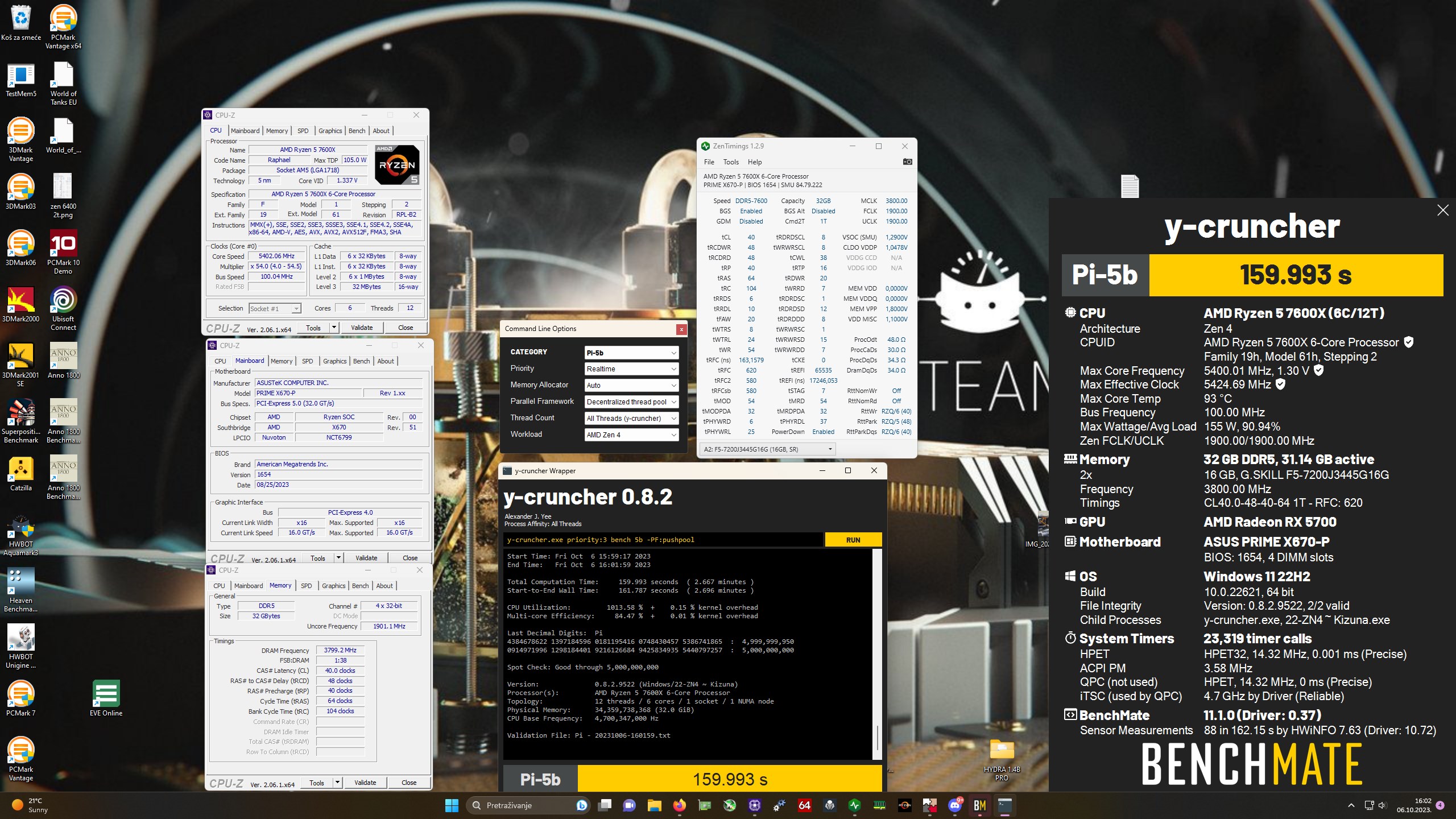Open the terminal window taskbar icon
Screen dimensions: 1456x819
1005,805
